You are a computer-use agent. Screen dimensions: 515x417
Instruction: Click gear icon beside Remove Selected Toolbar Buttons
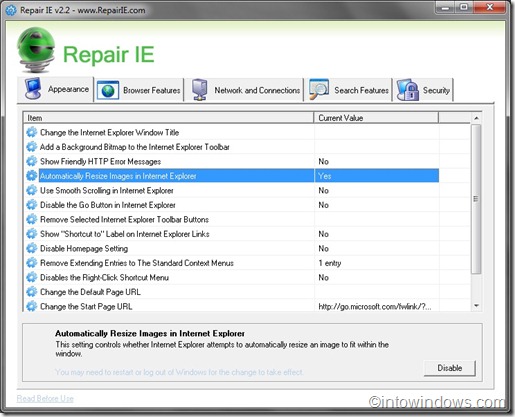tap(32, 219)
